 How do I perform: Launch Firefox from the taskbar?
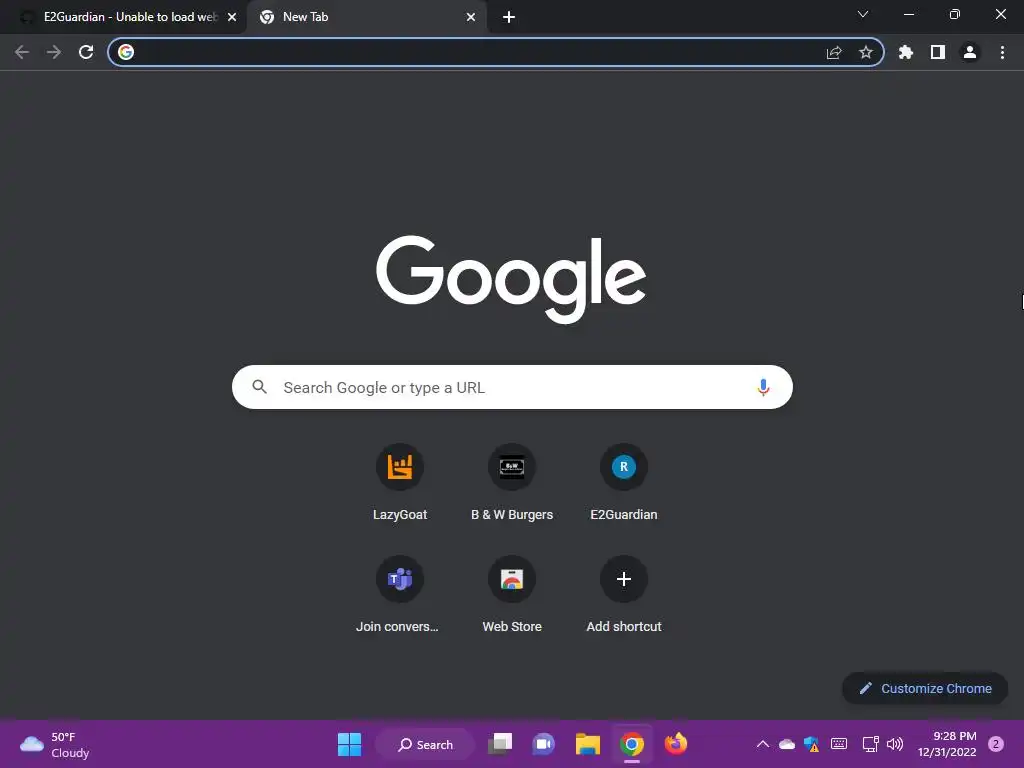[676, 744]
